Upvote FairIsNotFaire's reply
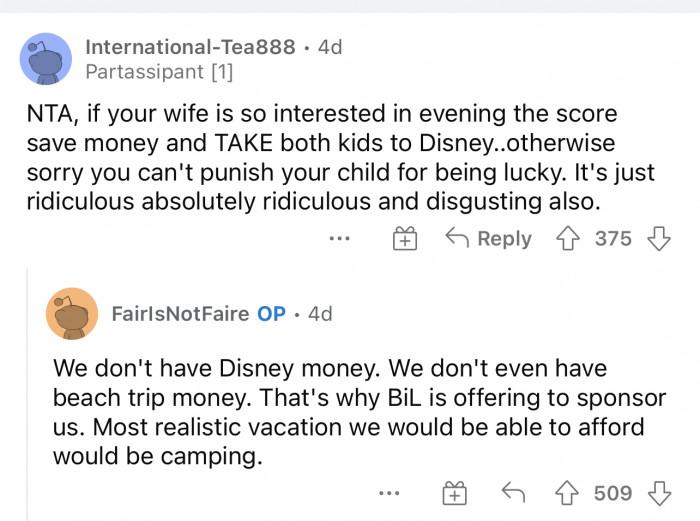The image size is (700, 521). [x=570, y=493]
